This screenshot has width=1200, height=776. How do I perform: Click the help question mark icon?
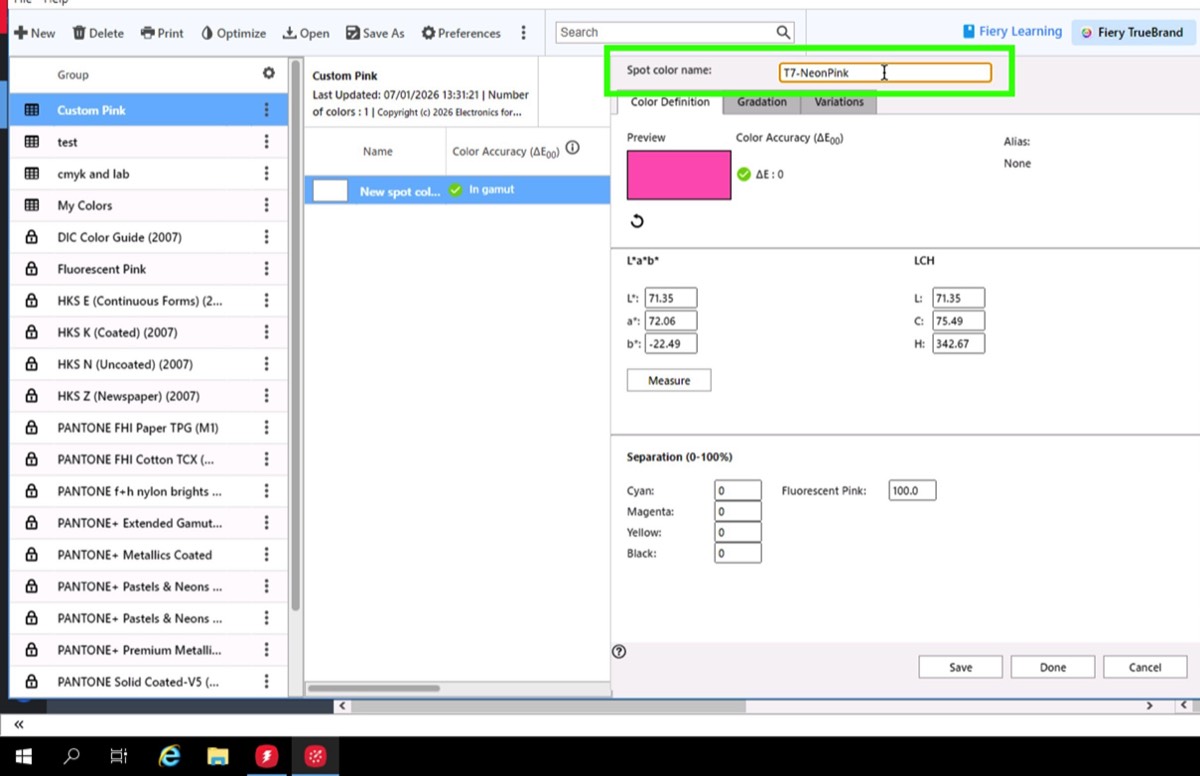[619, 652]
